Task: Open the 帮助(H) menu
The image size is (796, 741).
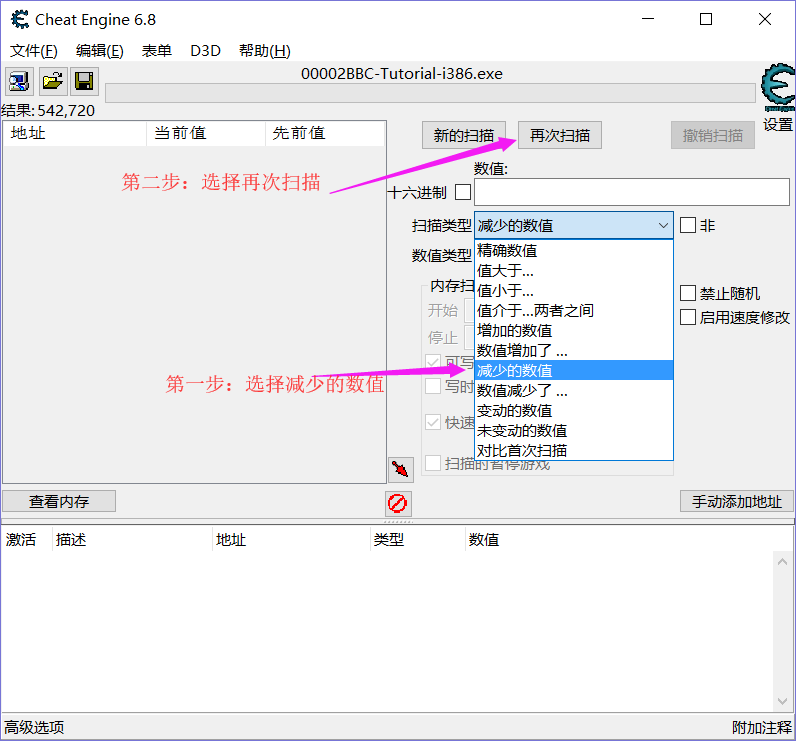Action: coord(265,51)
